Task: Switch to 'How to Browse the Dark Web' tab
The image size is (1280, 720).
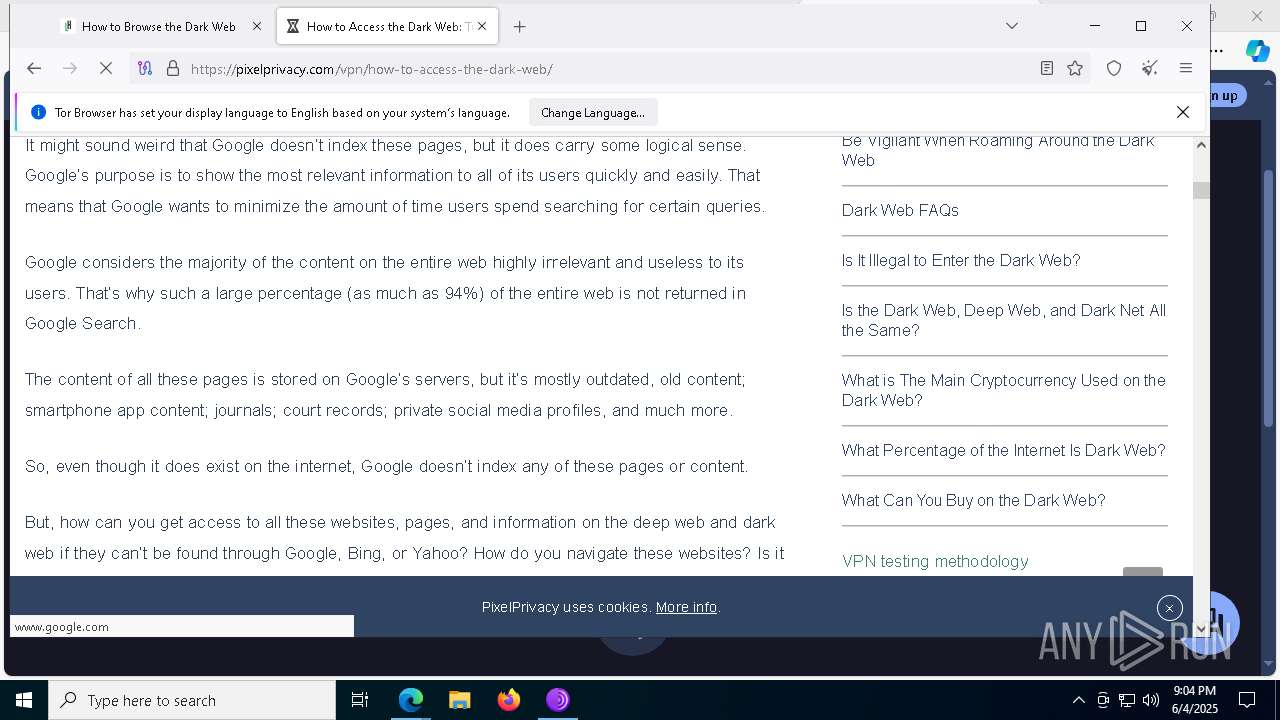Action: 159,27
